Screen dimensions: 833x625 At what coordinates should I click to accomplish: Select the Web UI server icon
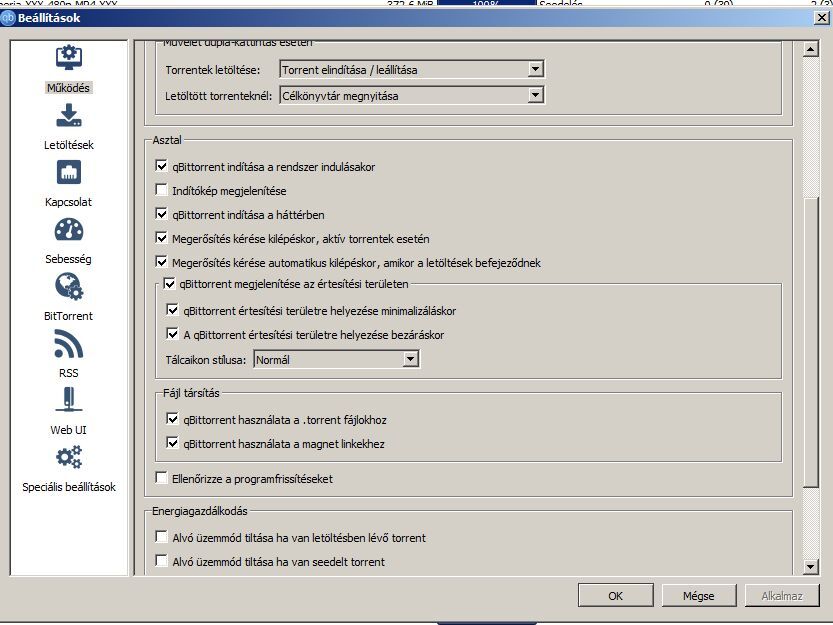(69, 400)
